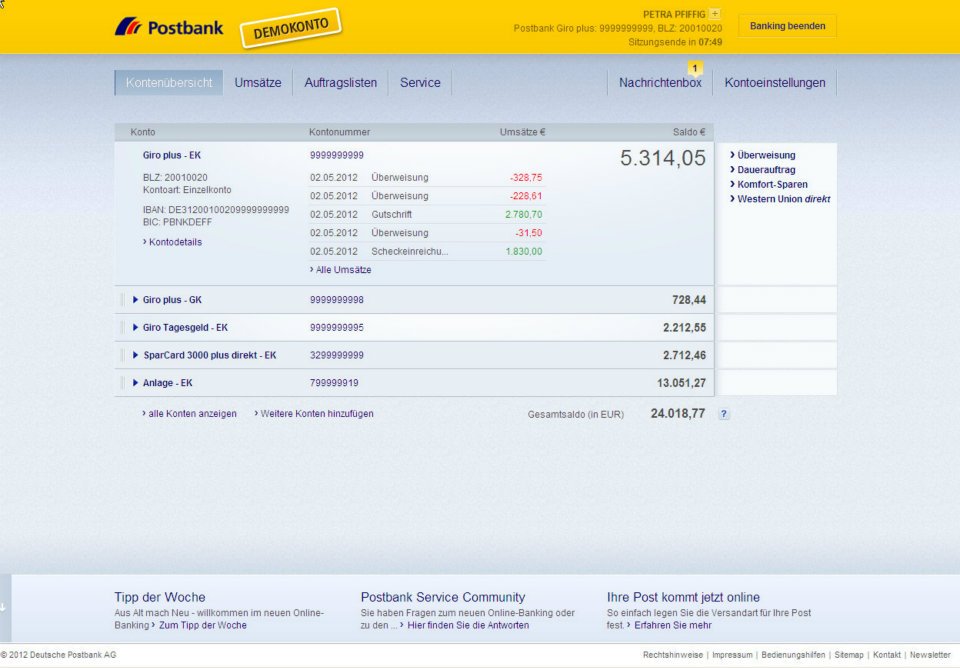The image size is (960, 668).
Task: Switch to the Umsätze tab
Action: (x=258, y=83)
